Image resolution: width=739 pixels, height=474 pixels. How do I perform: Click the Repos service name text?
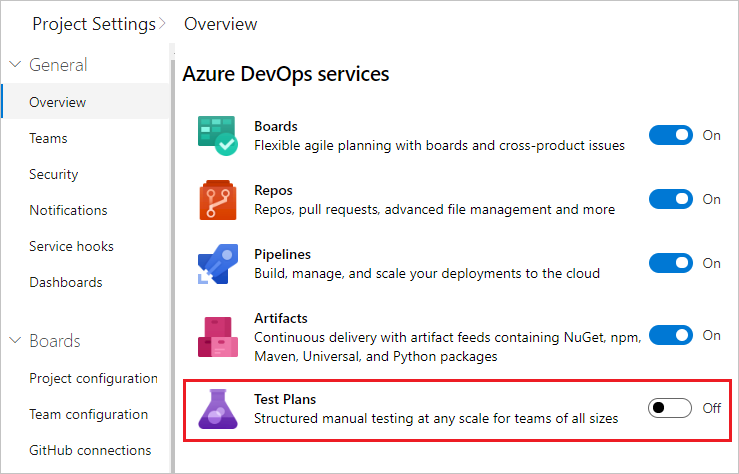coord(273,190)
